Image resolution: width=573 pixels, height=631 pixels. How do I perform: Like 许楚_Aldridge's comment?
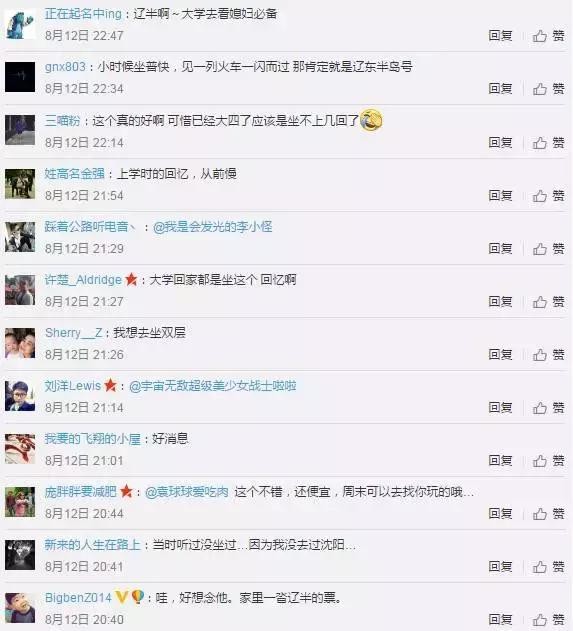tap(548, 301)
